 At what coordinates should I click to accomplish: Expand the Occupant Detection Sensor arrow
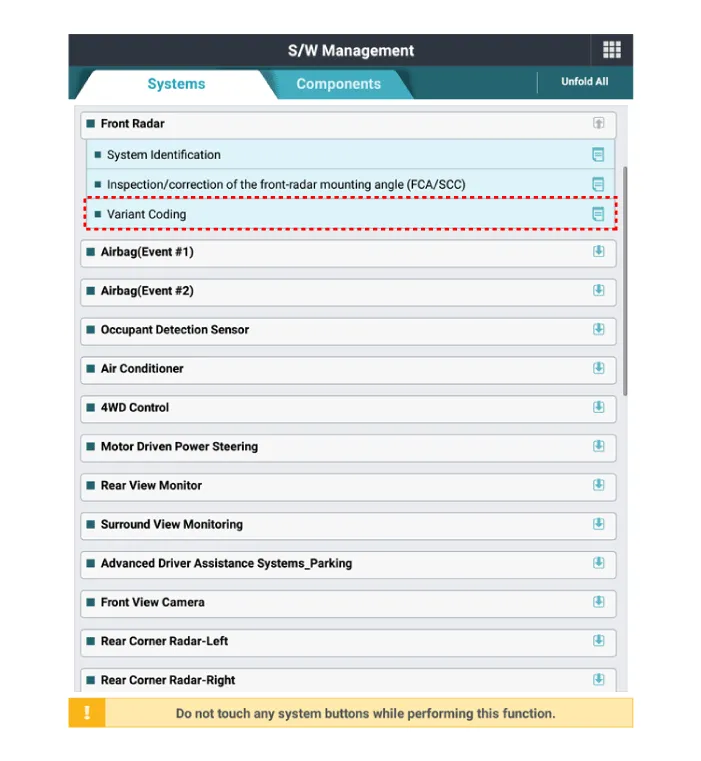point(598,330)
